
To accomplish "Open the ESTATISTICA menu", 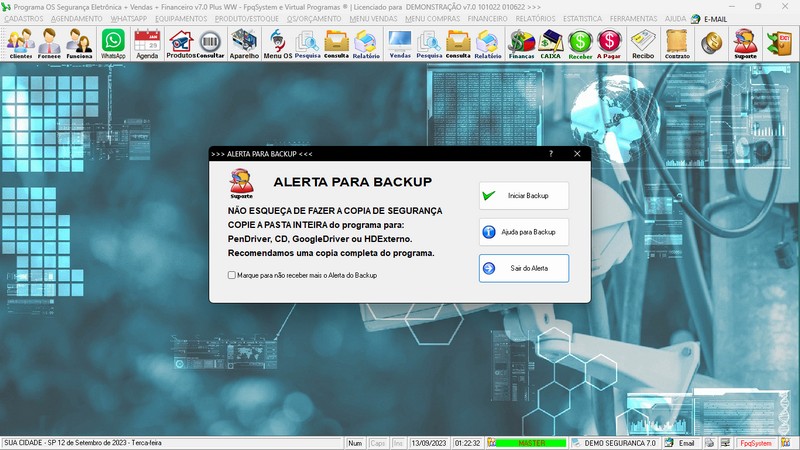I will (x=582, y=18).
